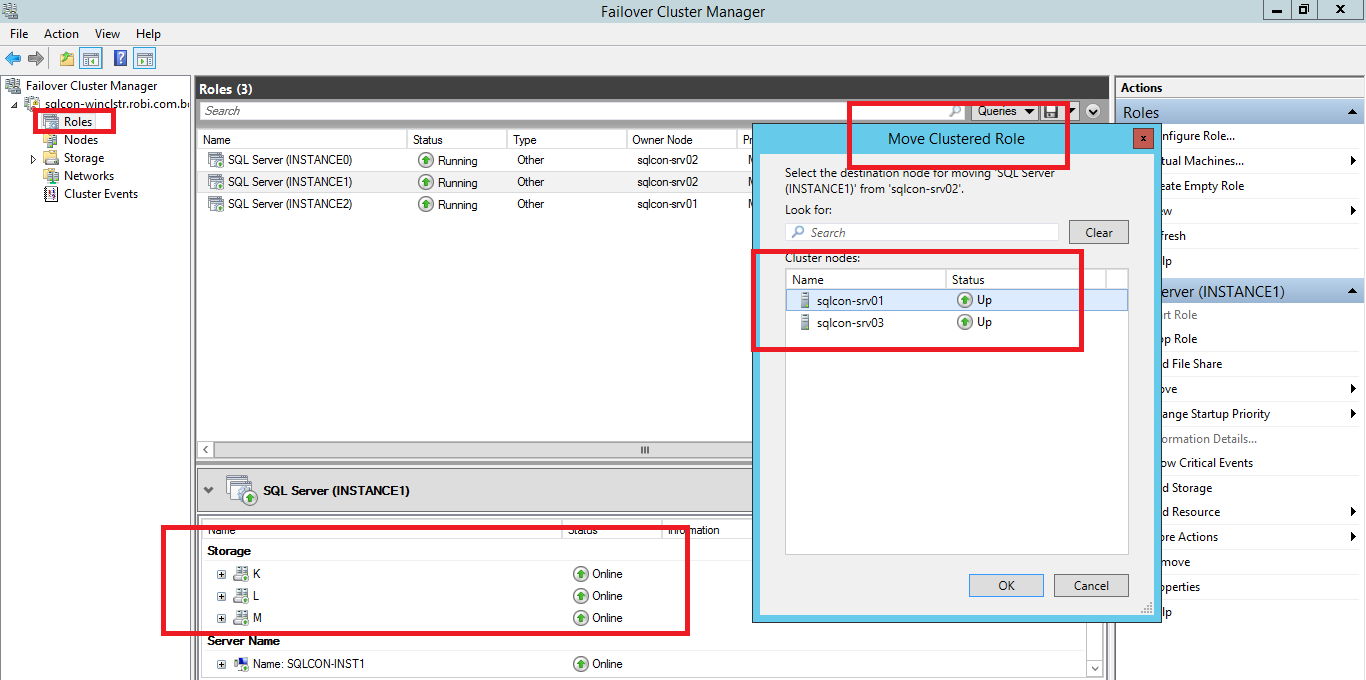Click the SQLCON-INST1 network name icon

tap(241, 664)
